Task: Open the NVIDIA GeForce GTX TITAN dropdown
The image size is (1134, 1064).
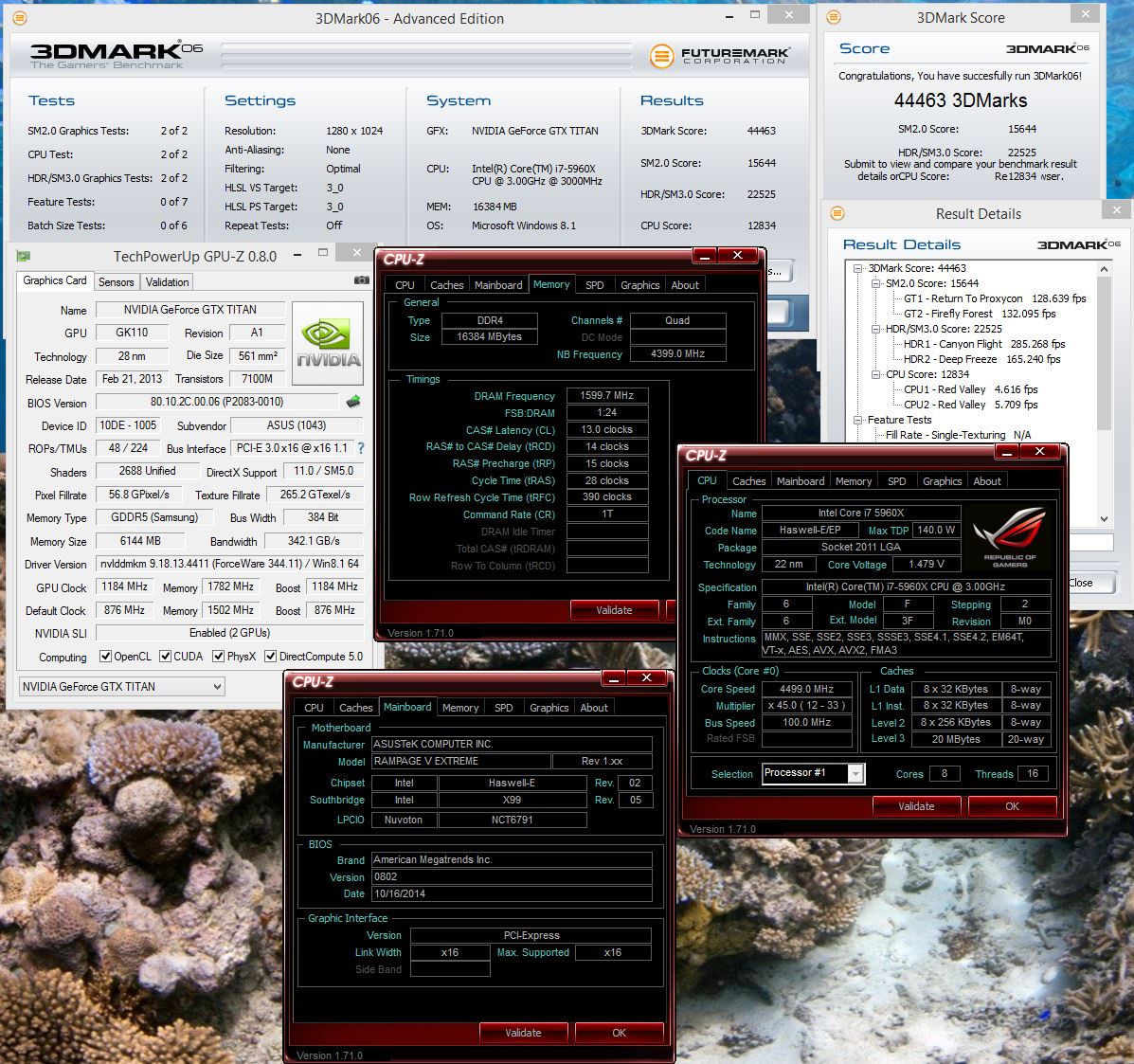Action: [121, 686]
